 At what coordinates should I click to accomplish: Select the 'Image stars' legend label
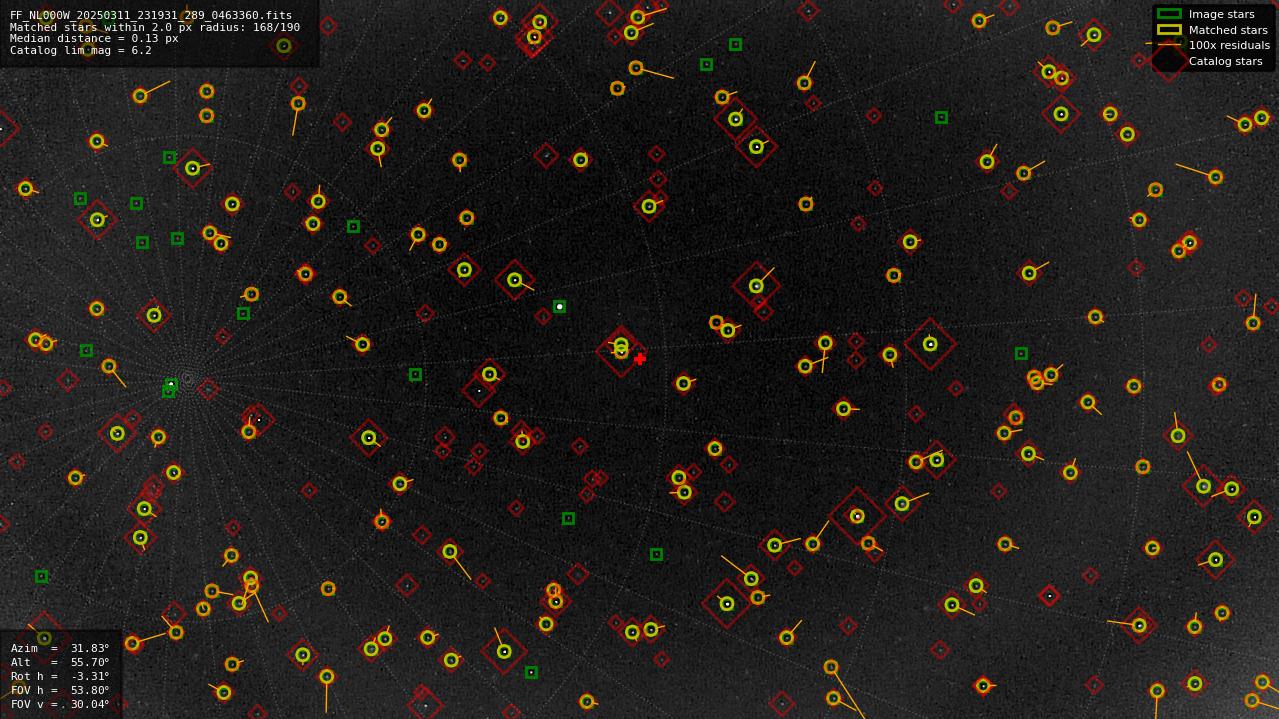(1221, 15)
